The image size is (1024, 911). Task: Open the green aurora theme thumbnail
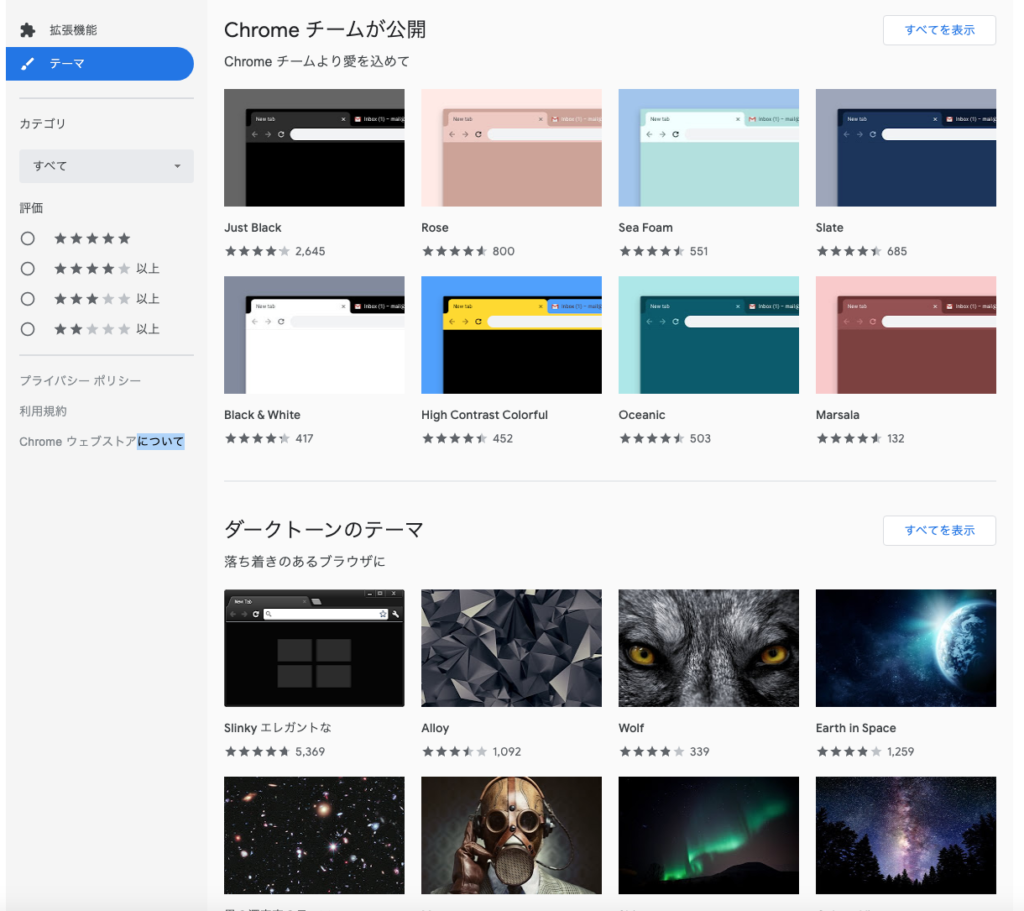click(709, 835)
